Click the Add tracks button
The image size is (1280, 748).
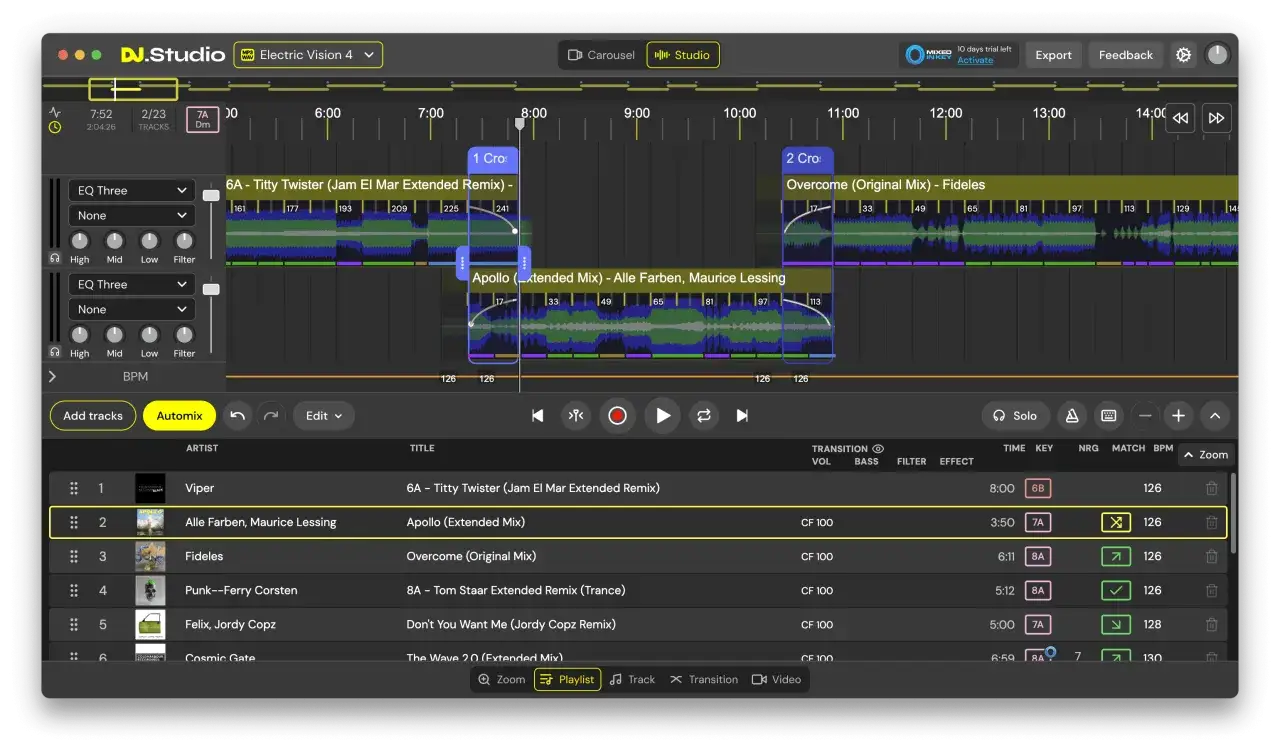pos(93,416)
